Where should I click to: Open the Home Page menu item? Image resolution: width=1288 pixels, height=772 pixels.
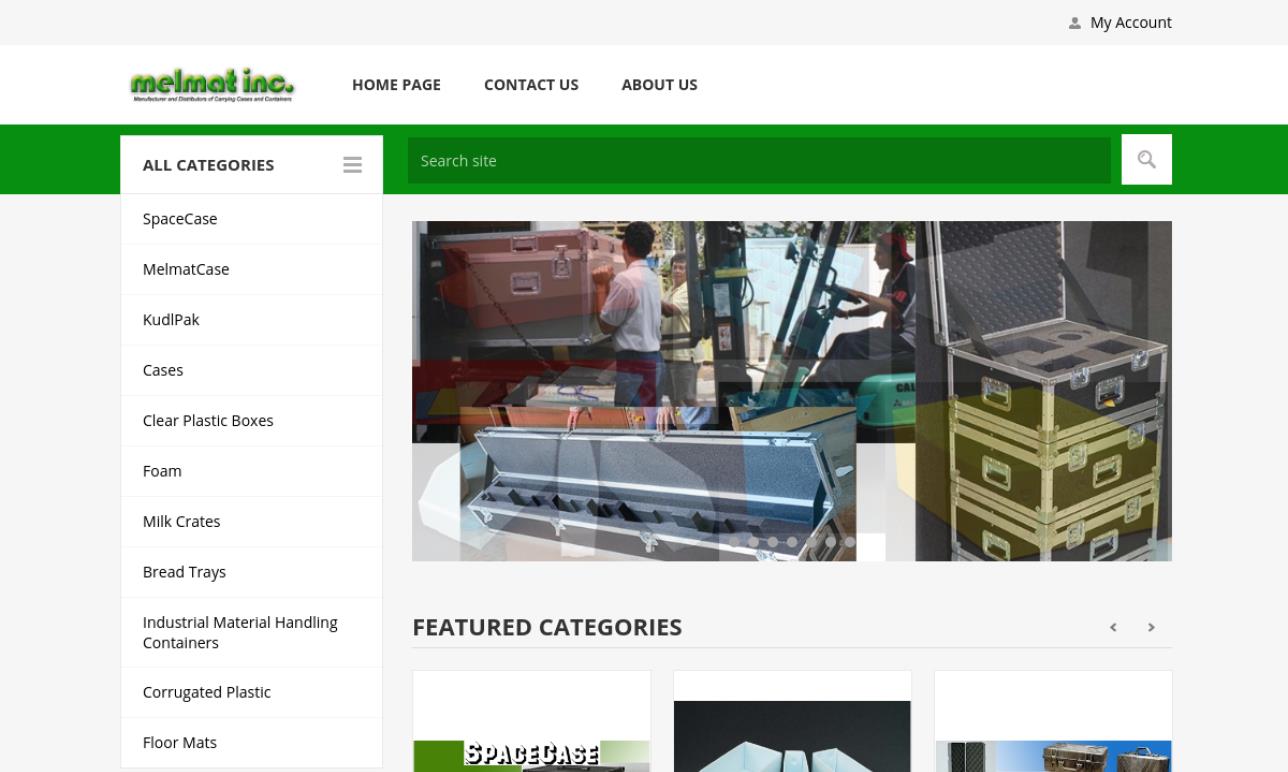pyautogui.click(x=396, y=85)
